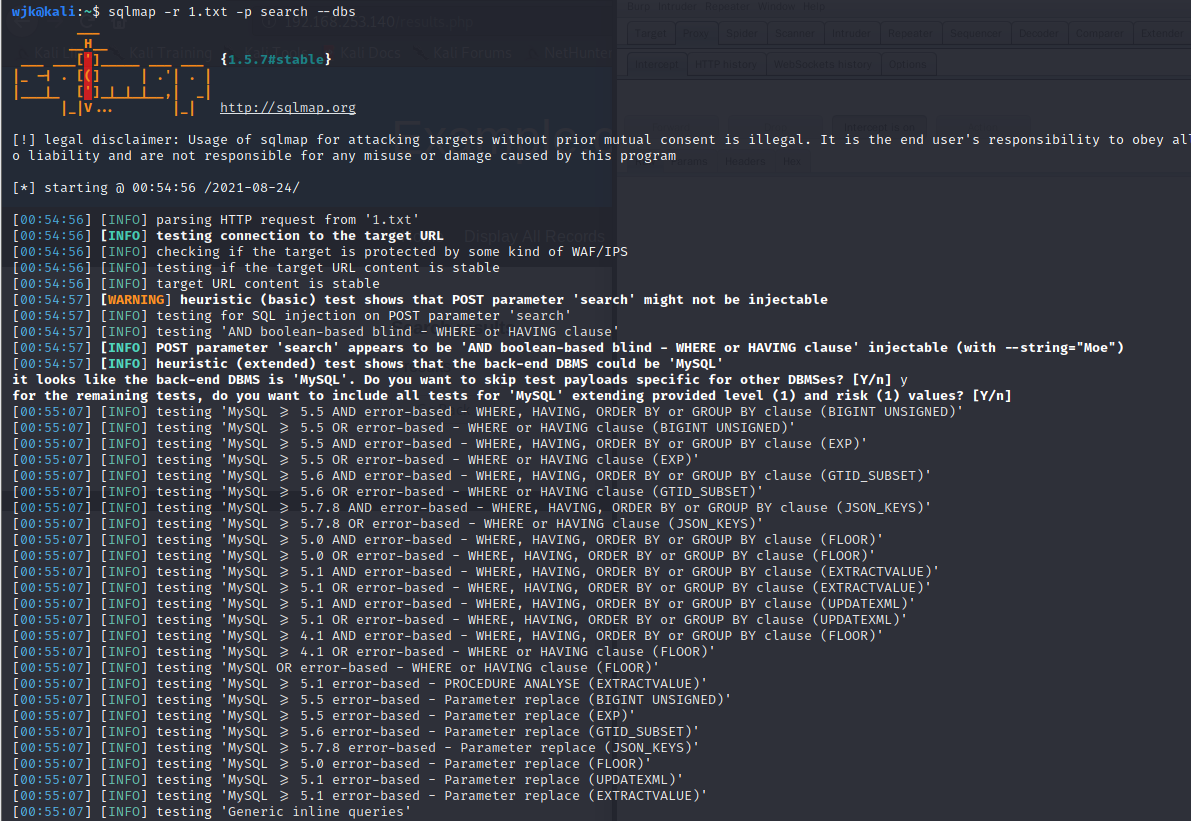Click the PROCEDURE ANALYSE (EXTRACTVALUE) line
Screen dimensions: 1191x821
(x=359, y=684)
